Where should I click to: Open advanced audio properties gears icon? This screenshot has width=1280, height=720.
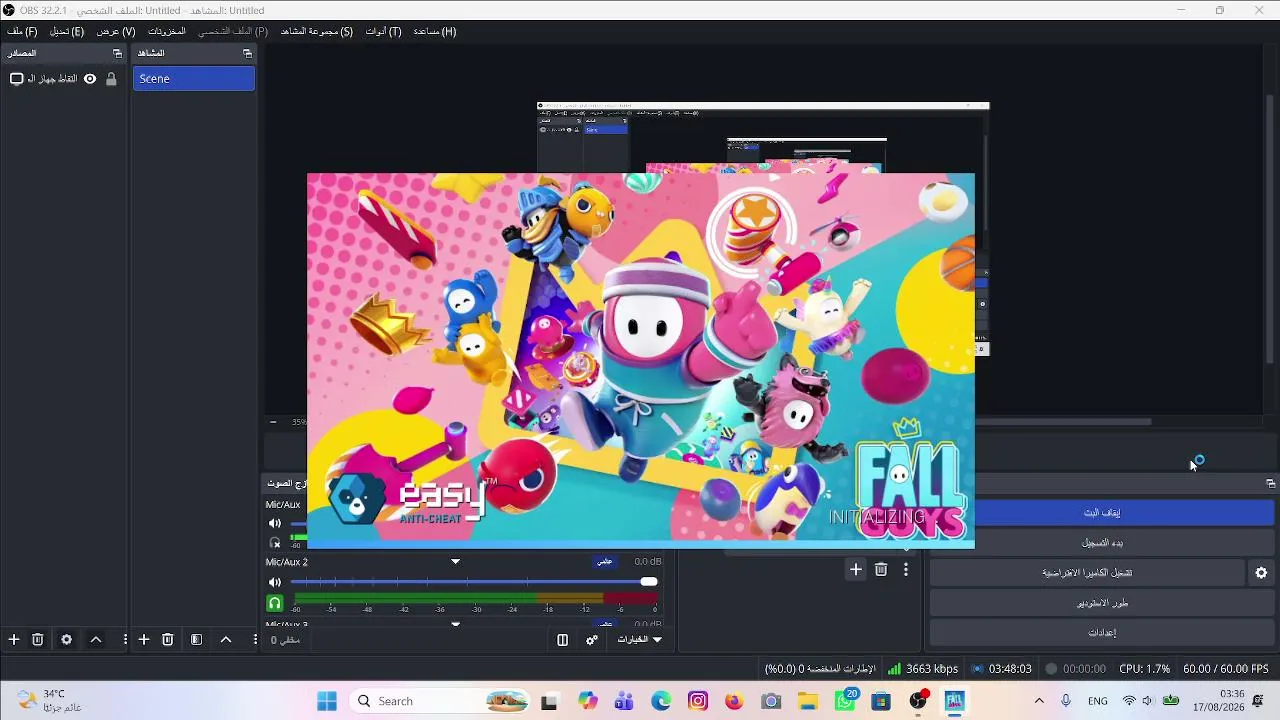(x=592, y=640)
